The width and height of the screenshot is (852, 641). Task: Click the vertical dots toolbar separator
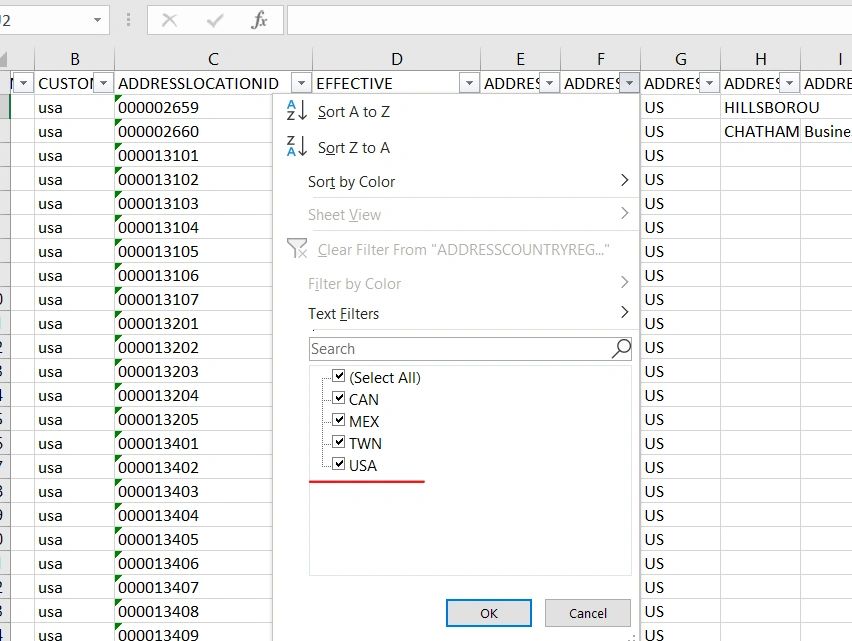(130, 17)
